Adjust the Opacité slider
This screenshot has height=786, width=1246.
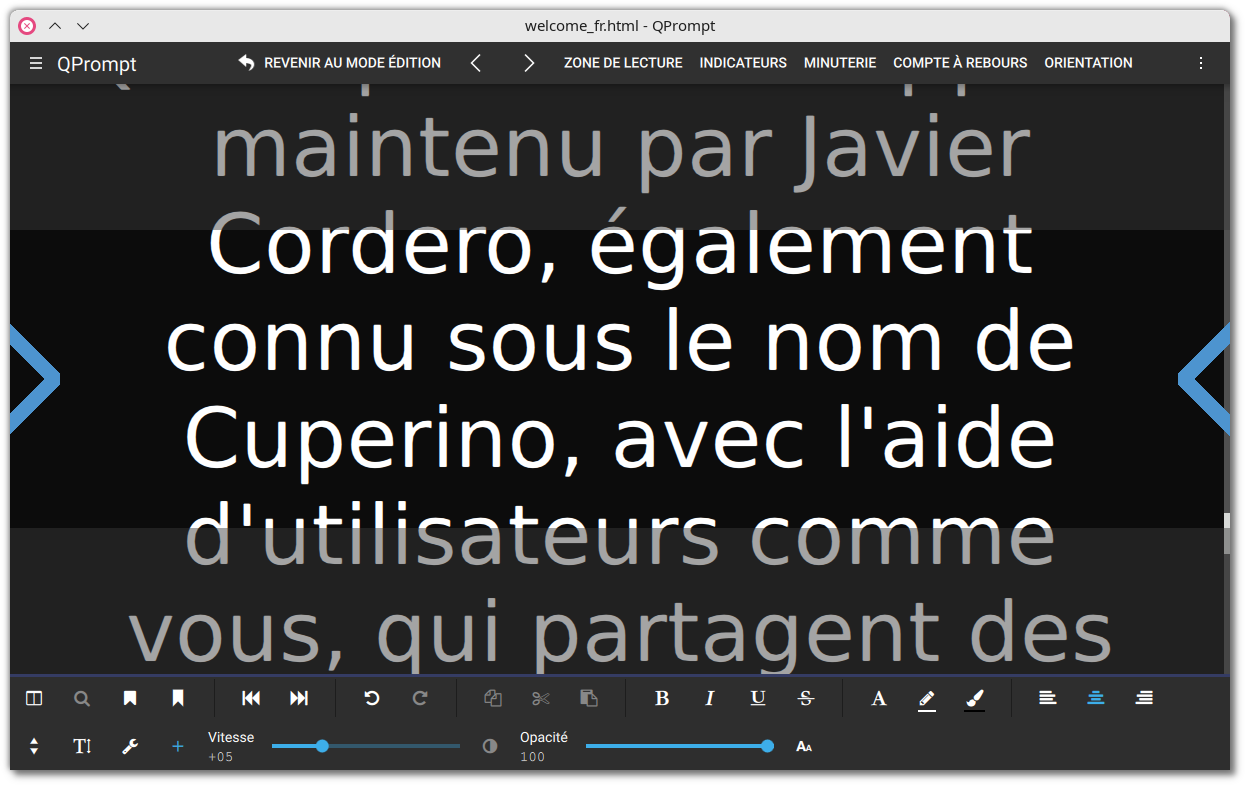click(x=680, y=746)
